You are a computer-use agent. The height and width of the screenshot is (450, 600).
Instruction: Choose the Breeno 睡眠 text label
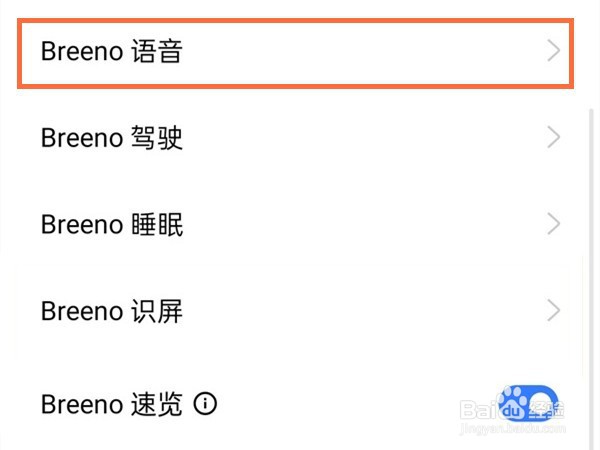point(111,224)
